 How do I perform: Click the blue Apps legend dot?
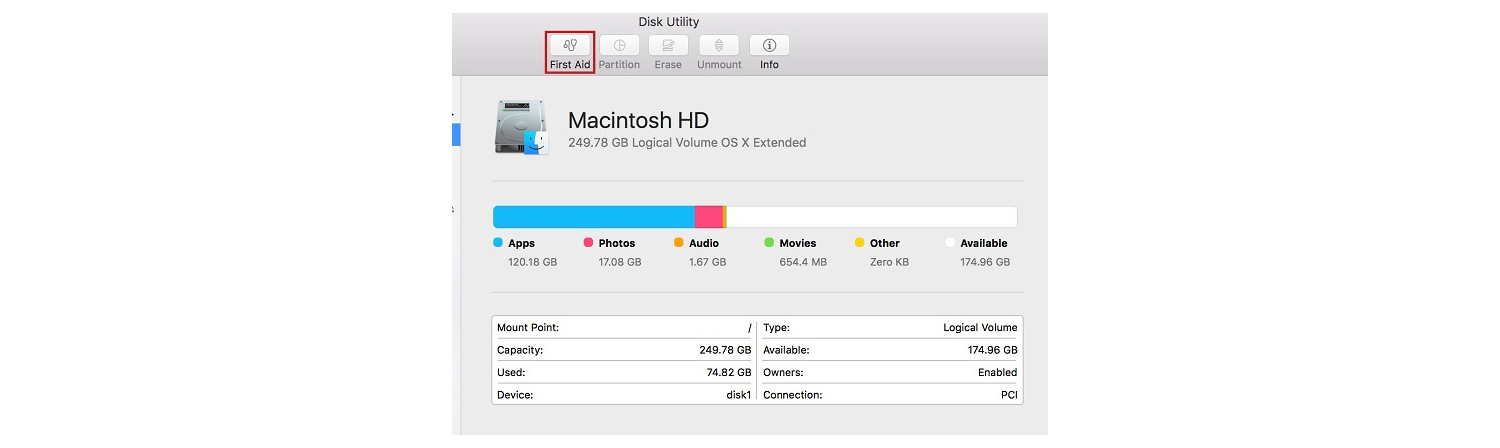[498, 243]
